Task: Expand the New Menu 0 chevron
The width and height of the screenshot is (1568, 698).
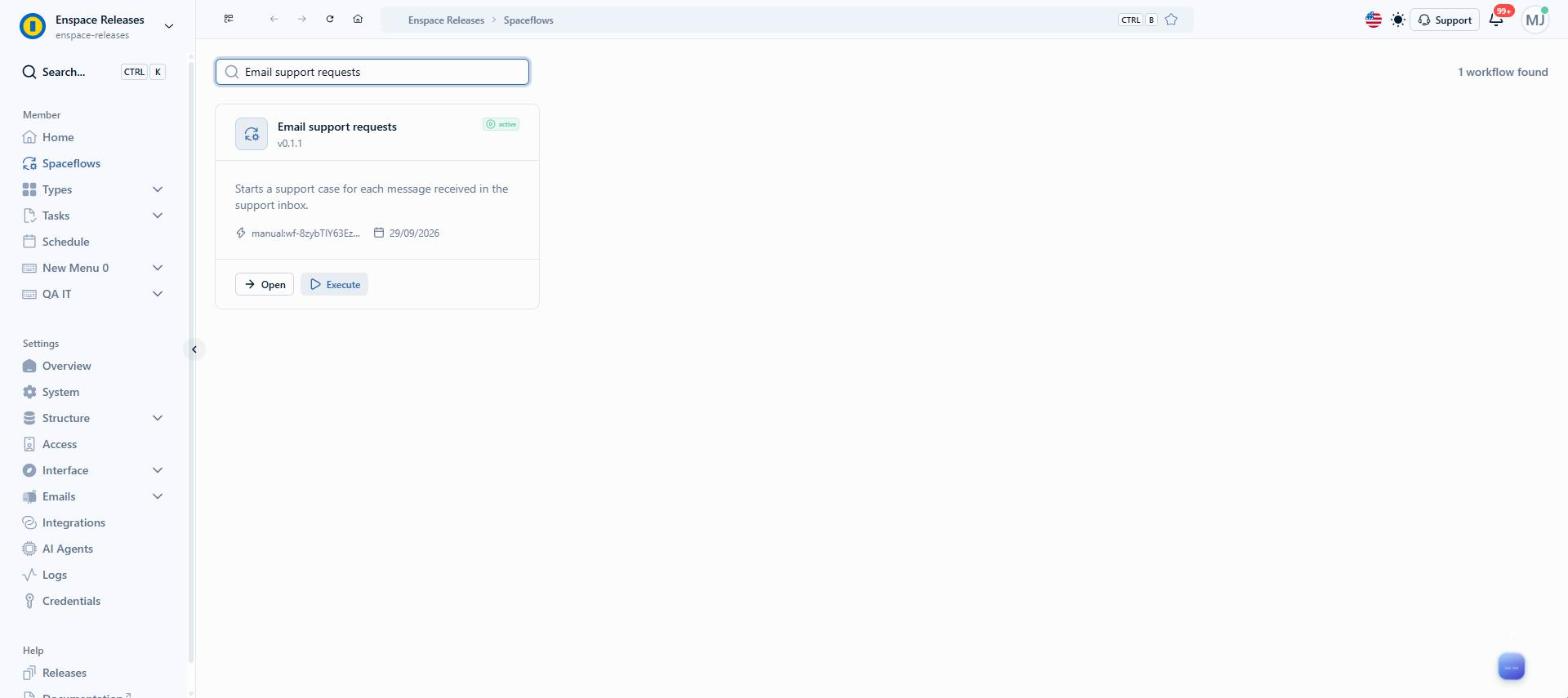Action: coord(157,267)
